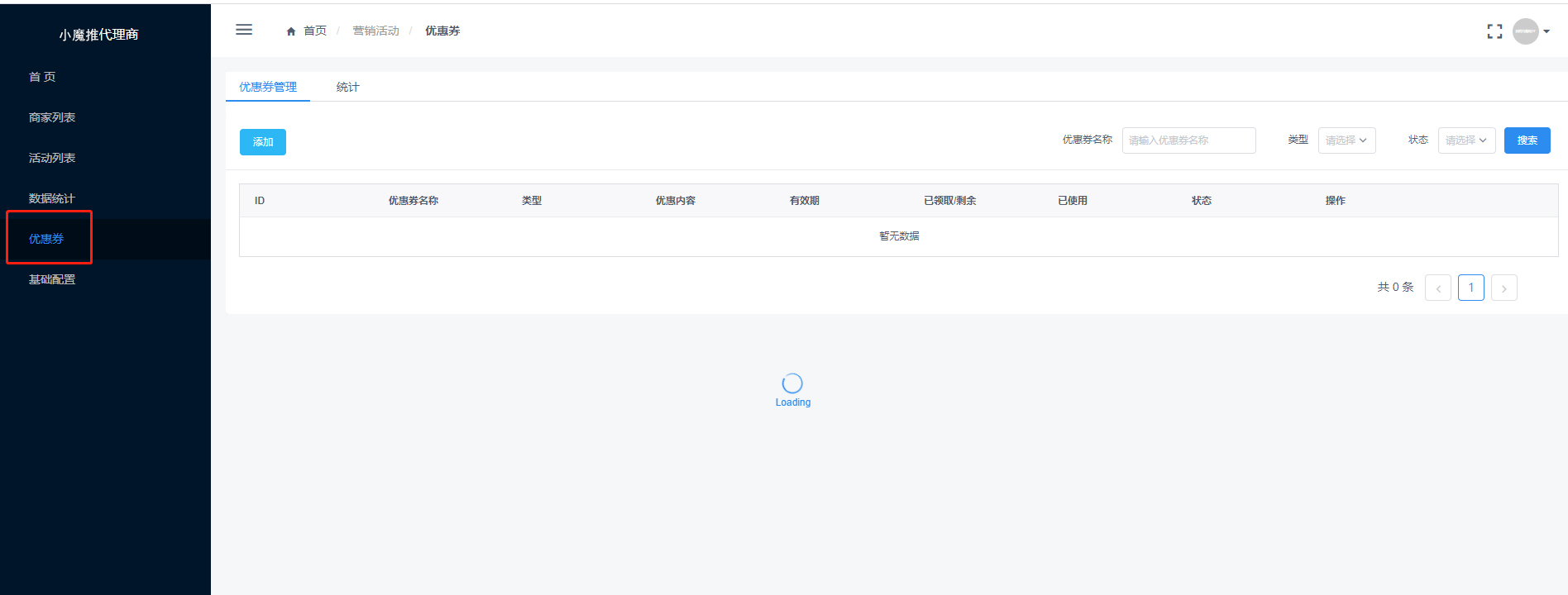Focus the 优惠券名称 input field
The height and width of the screenshot is (595, 1568).
tap(1188, 140)
